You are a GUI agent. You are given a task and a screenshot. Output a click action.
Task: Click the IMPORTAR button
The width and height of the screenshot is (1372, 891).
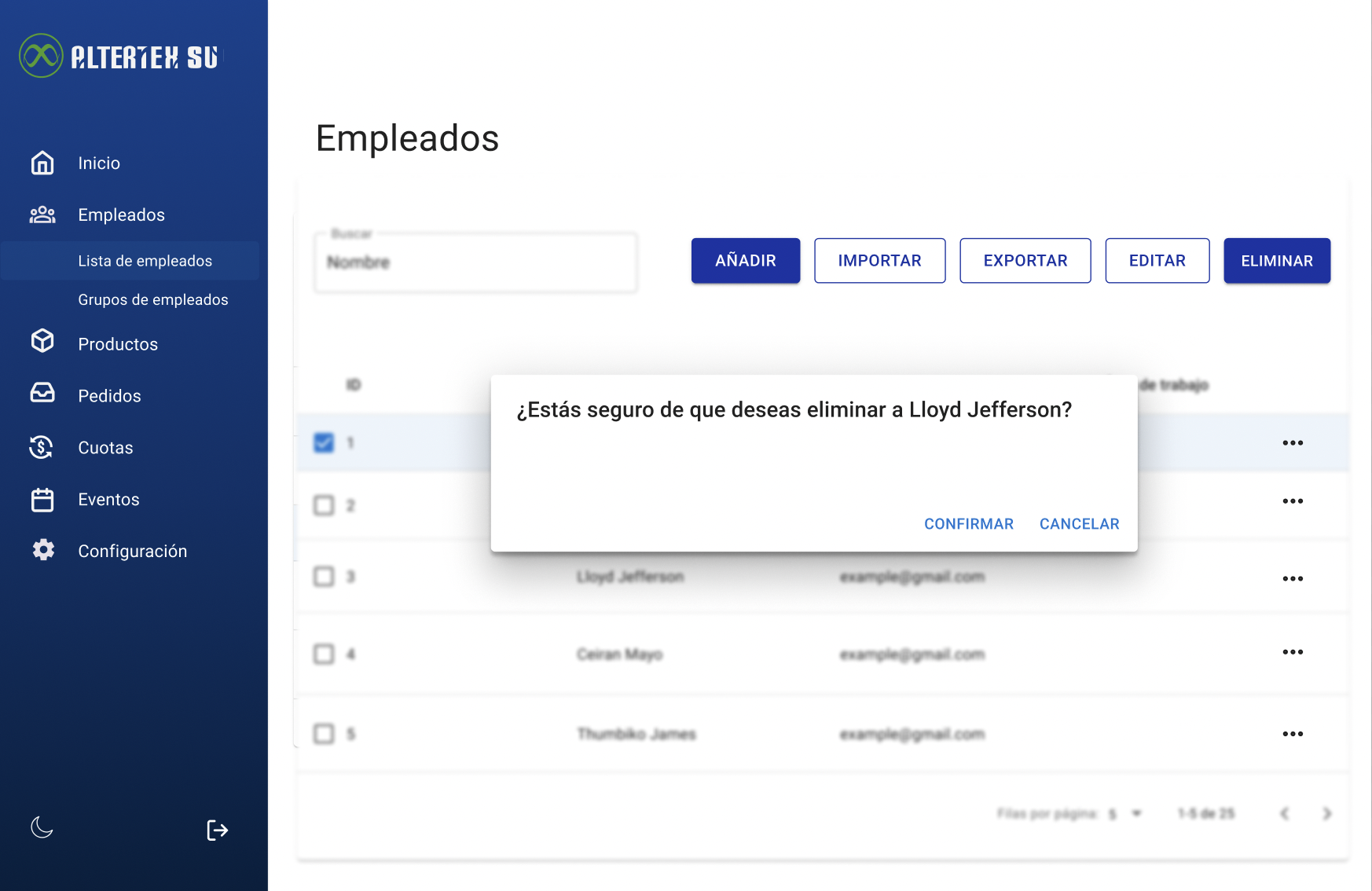[x=879, y=261]
